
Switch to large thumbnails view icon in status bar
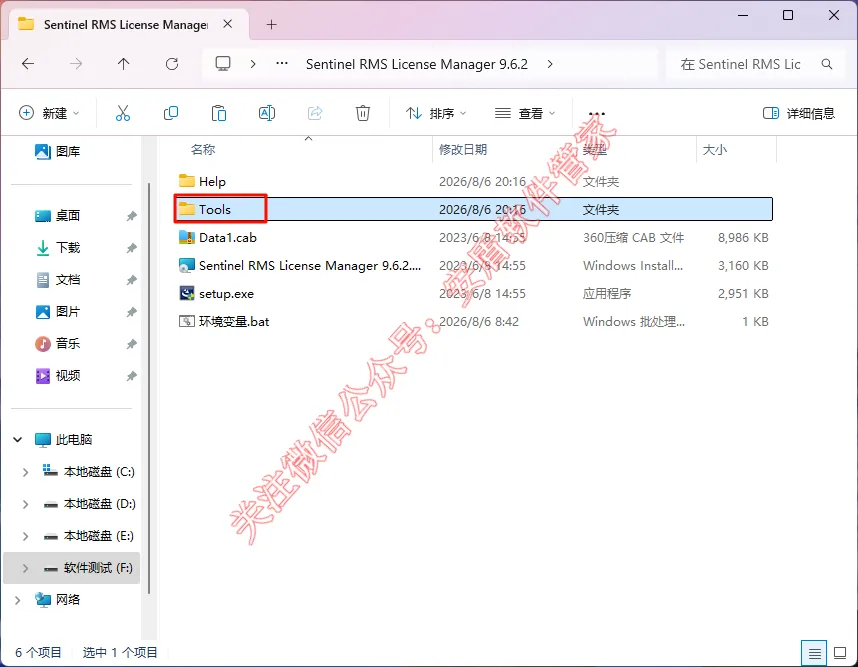tap(840, 653)
